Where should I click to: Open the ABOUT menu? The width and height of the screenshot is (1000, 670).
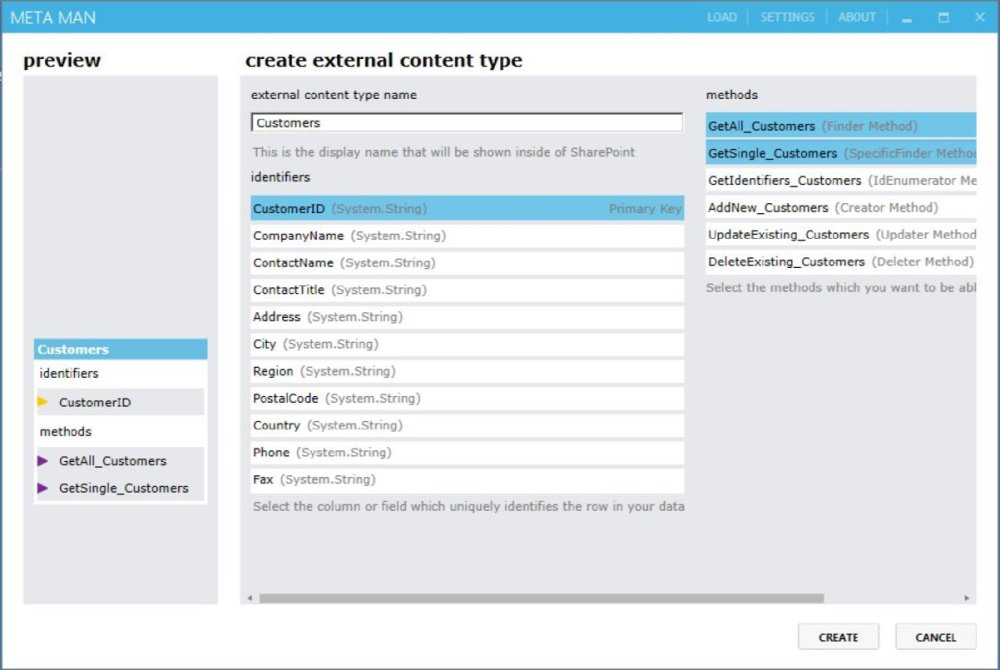pos(856,17)
